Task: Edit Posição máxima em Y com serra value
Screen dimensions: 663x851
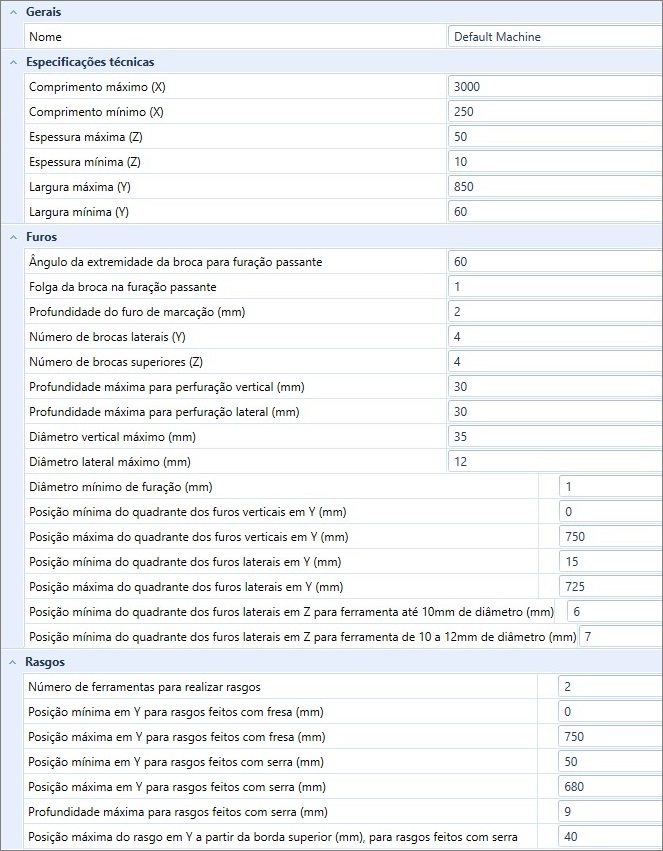Action: (610, 786)
